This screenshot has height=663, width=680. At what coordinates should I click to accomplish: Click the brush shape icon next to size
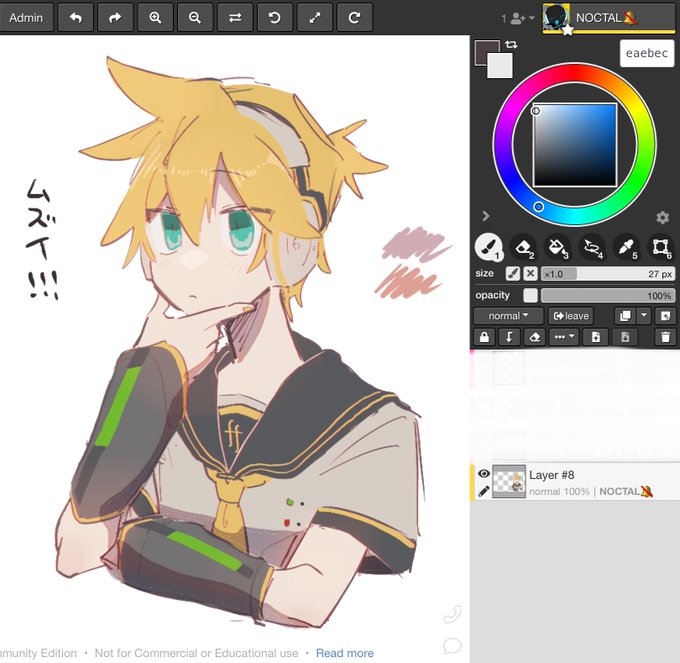[x=513, y=274]
